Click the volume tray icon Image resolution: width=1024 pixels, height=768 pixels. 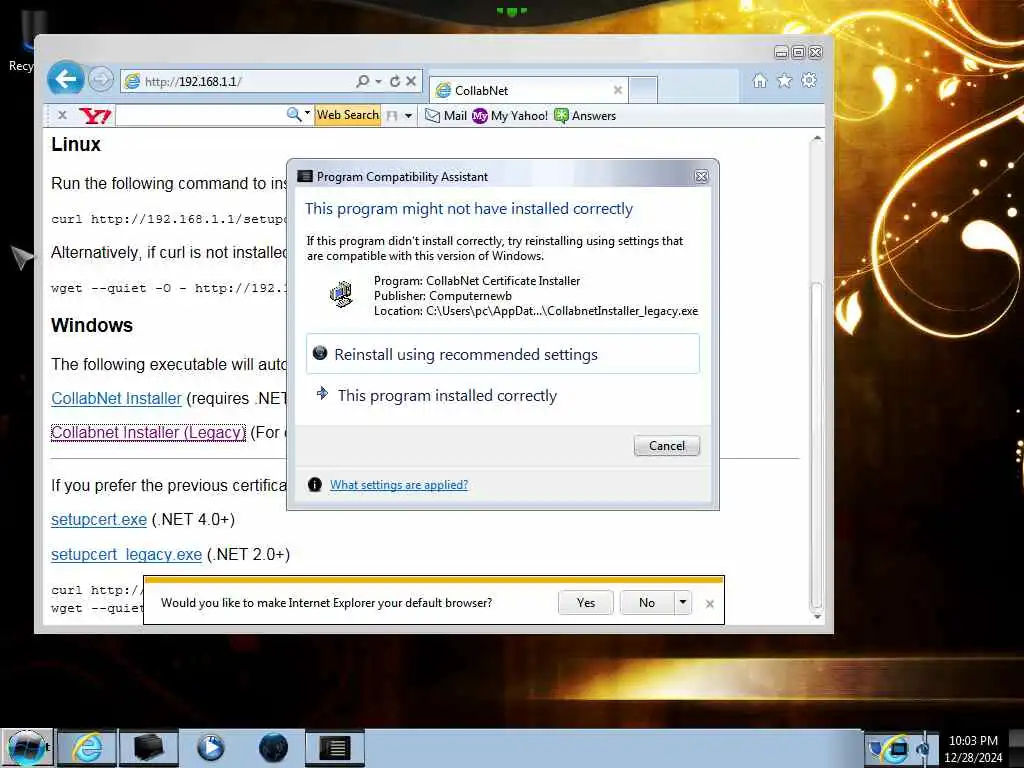click(x=922, y=749)
